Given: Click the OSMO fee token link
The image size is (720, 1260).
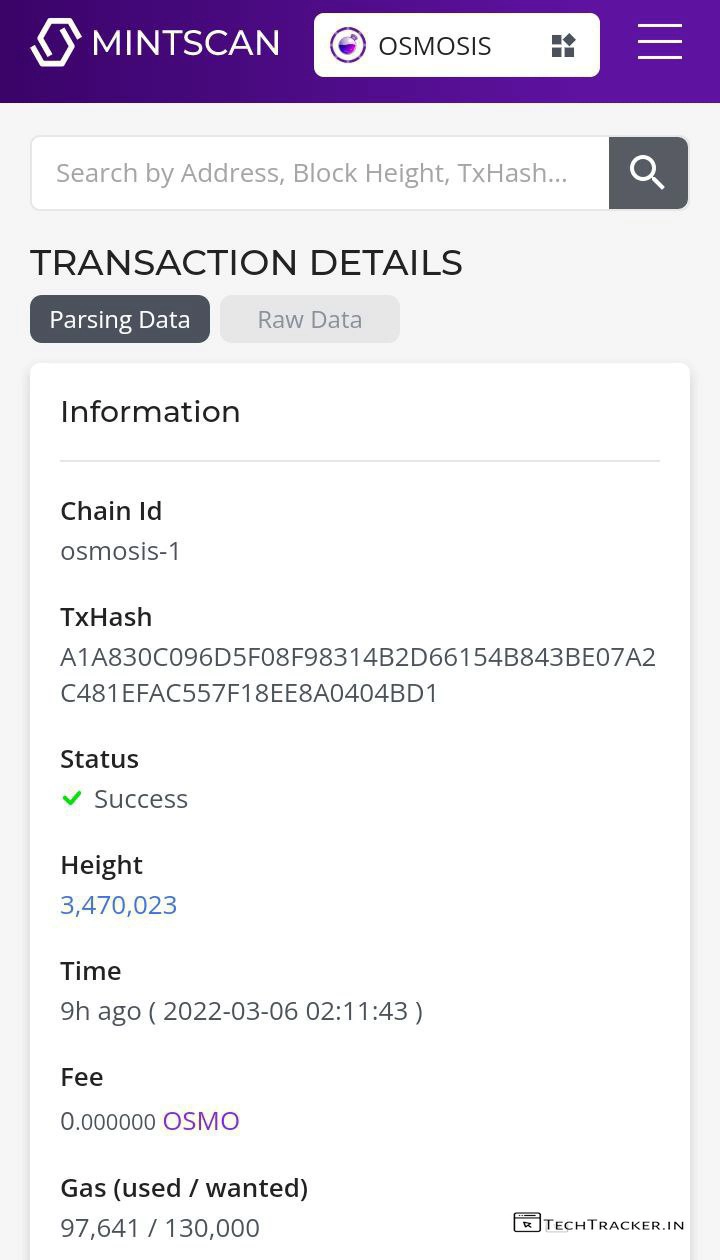Looking at the screenshot, I should tap(201, 1121).
